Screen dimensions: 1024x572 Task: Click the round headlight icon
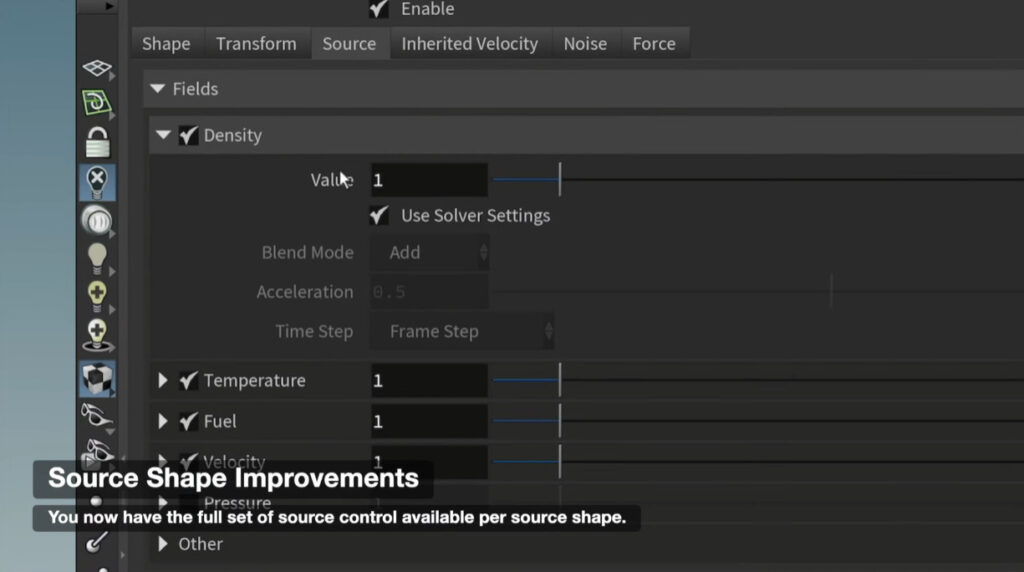pos(97,220)
